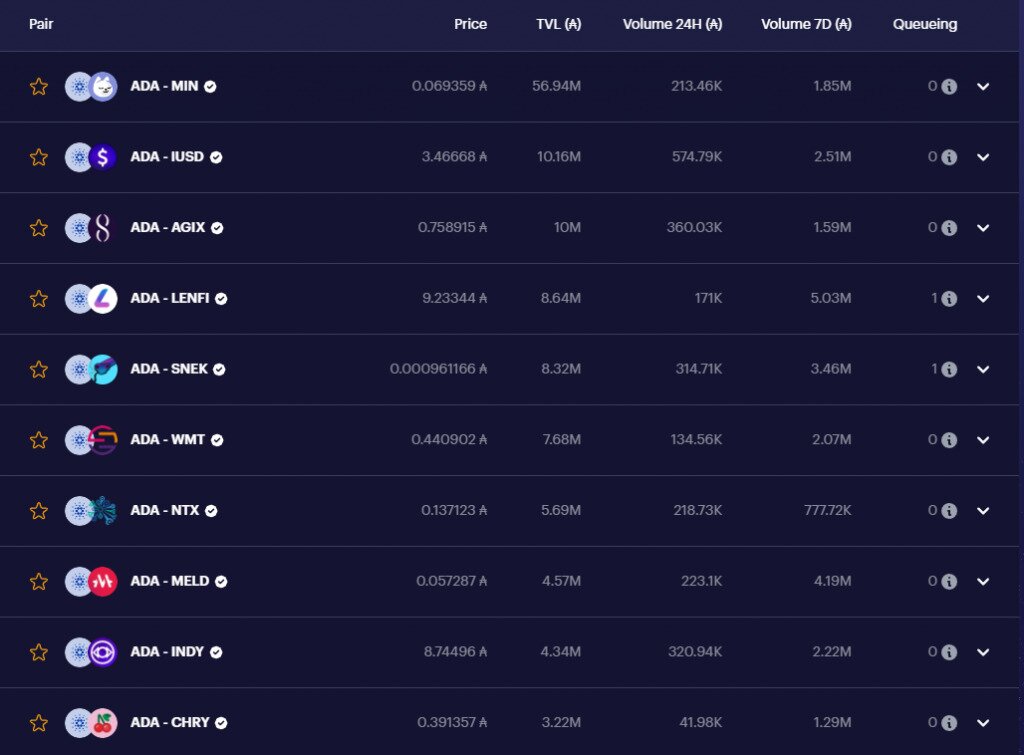Click the Queueing column header
Screen dimensions: 1024x755
[924, 24]
